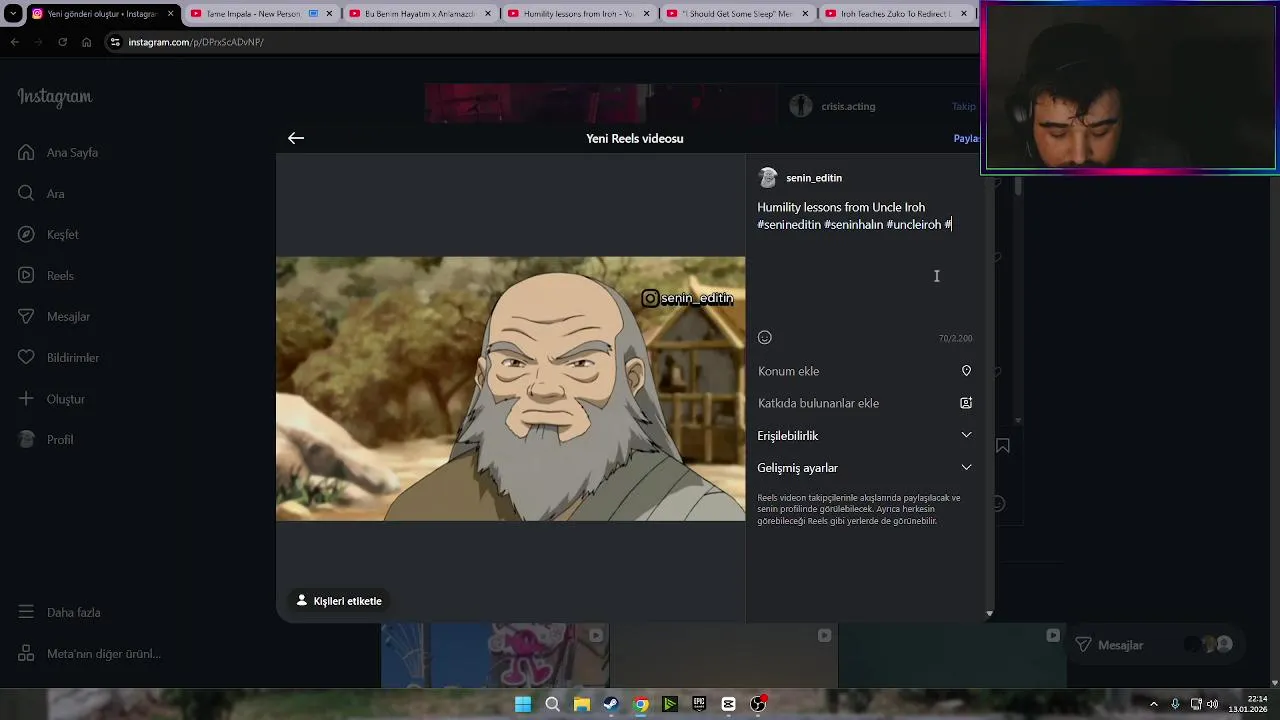Close the 'Yeni gönderi oluştur' Instagram tab
Image resolution: width=1280 pixels, height=720 pixels.
[170, 14]
